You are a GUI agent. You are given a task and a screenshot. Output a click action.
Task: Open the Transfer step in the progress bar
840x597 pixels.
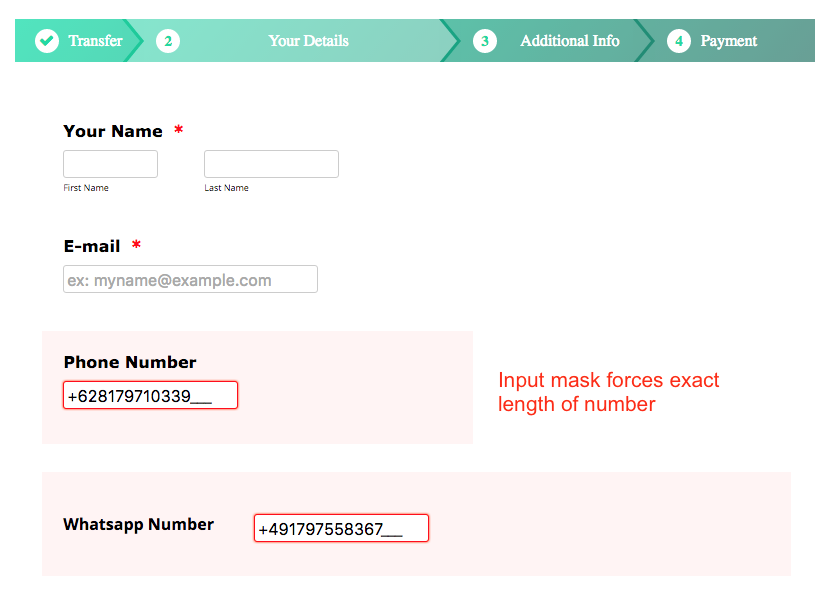click(95, 41)
